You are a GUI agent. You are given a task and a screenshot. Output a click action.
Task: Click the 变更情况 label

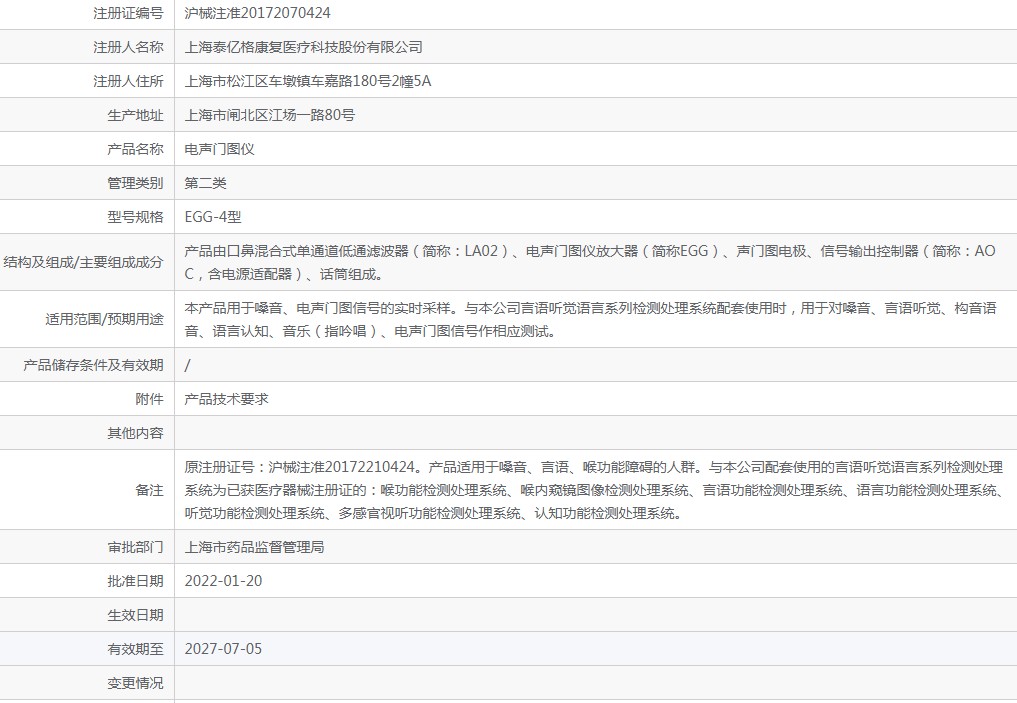pyautogui.click(x=136, y=684)
